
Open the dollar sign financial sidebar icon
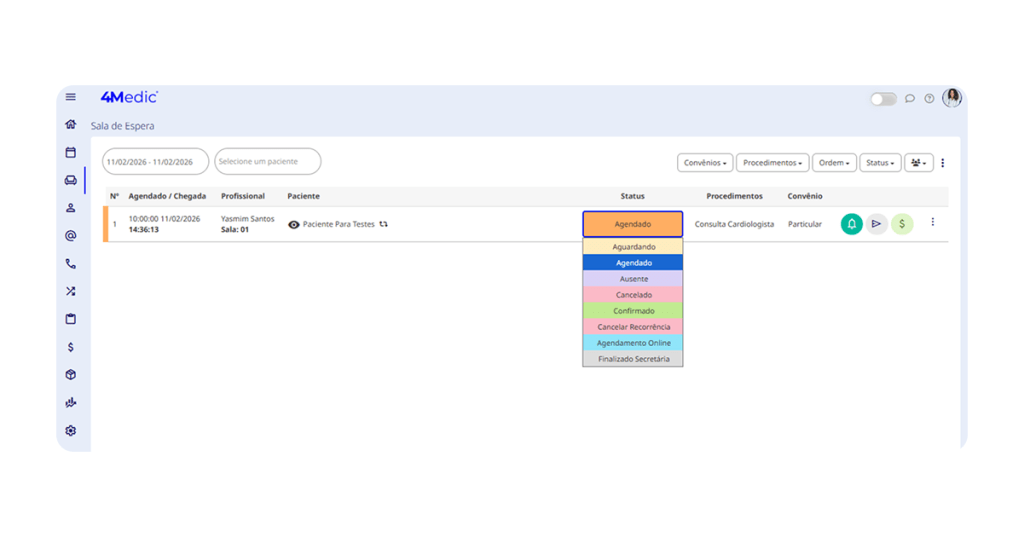click(x=71, y=347)
